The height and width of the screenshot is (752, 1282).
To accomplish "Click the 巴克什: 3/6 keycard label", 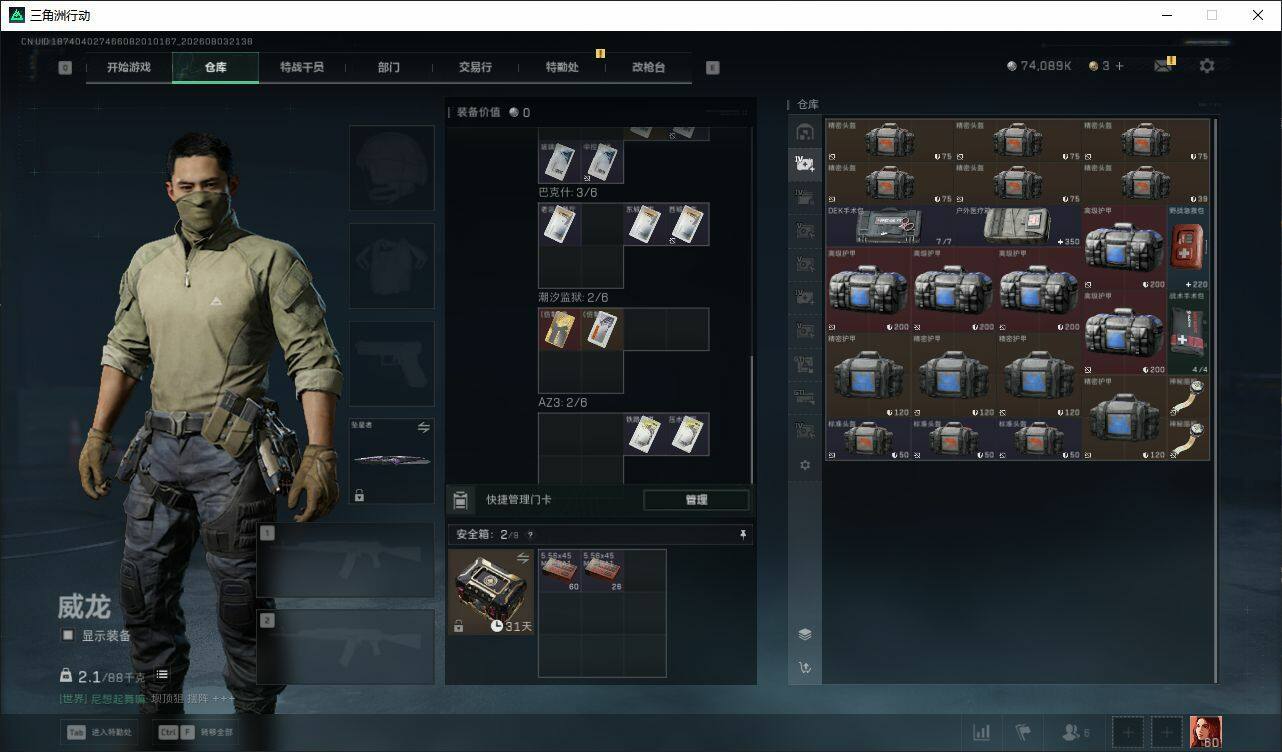I will [567, 192].
